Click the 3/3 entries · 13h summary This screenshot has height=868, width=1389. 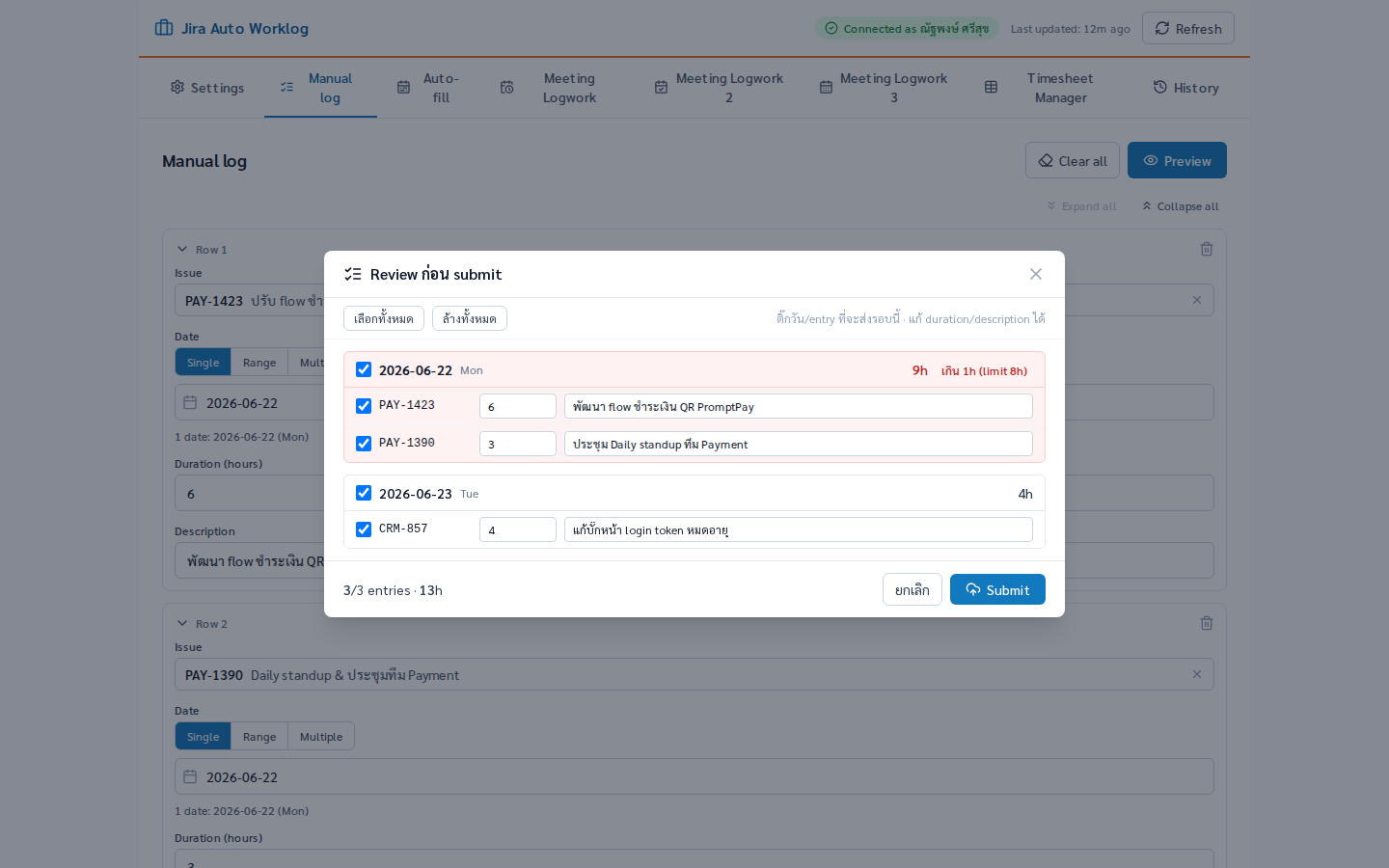(x=393, y=590)
